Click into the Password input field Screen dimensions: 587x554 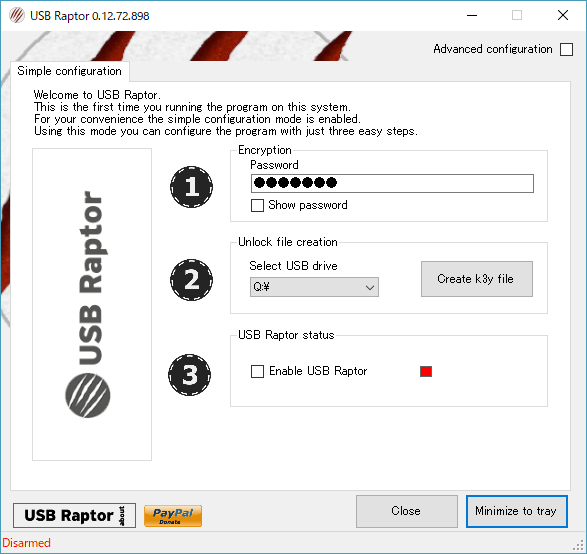coord(392,183)
